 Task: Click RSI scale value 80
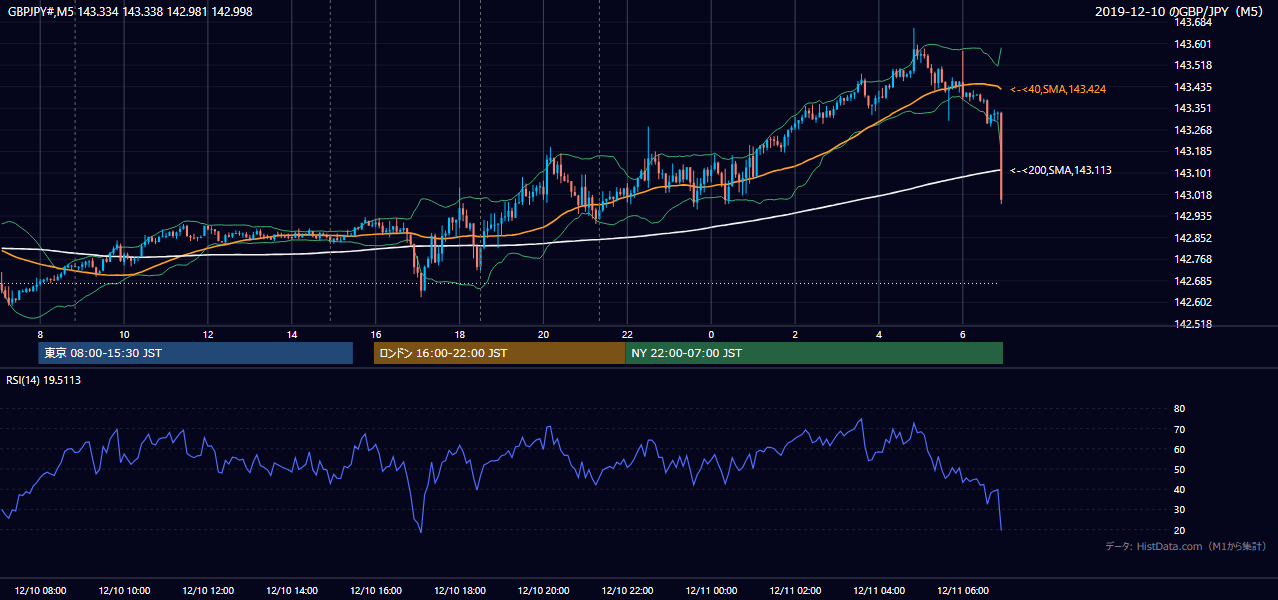tap(1180, 409)
